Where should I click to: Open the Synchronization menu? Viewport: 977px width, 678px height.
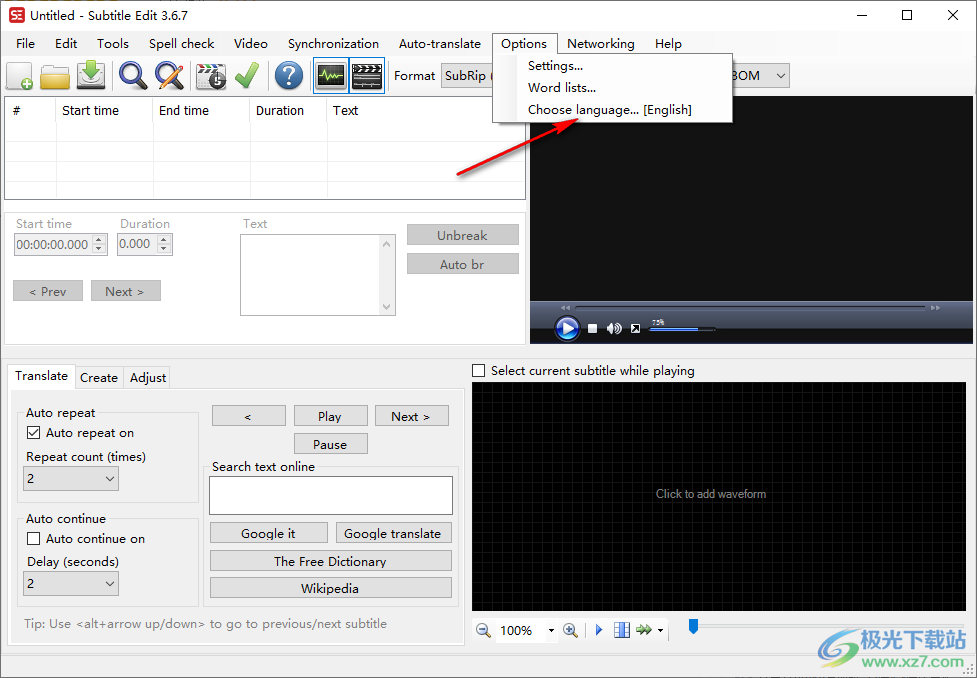click(333, 44)
